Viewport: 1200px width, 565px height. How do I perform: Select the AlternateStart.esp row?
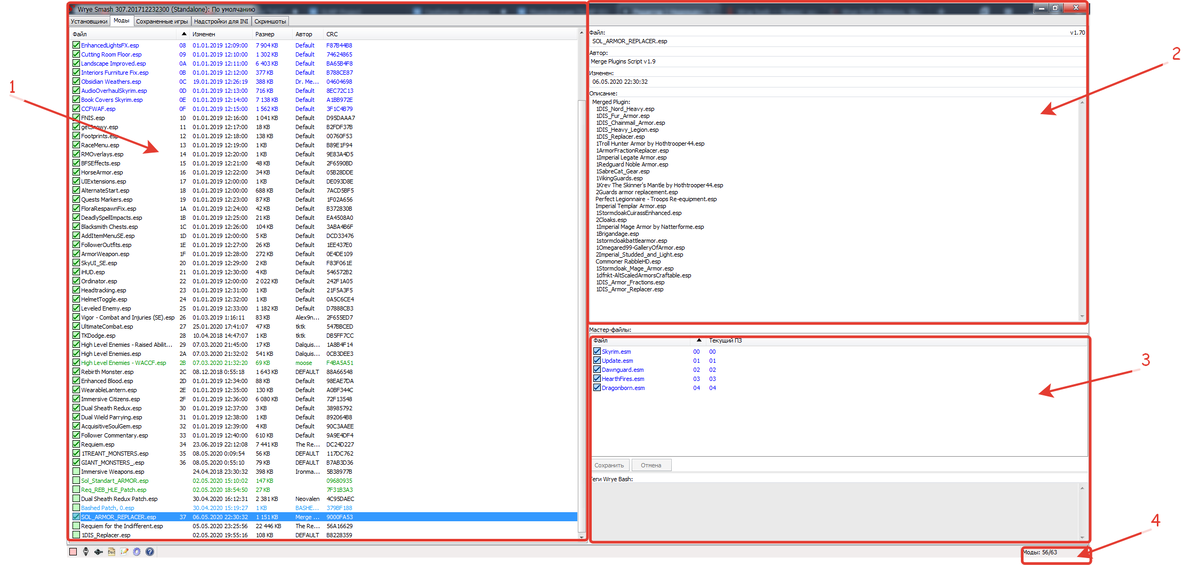click(324, 190)
